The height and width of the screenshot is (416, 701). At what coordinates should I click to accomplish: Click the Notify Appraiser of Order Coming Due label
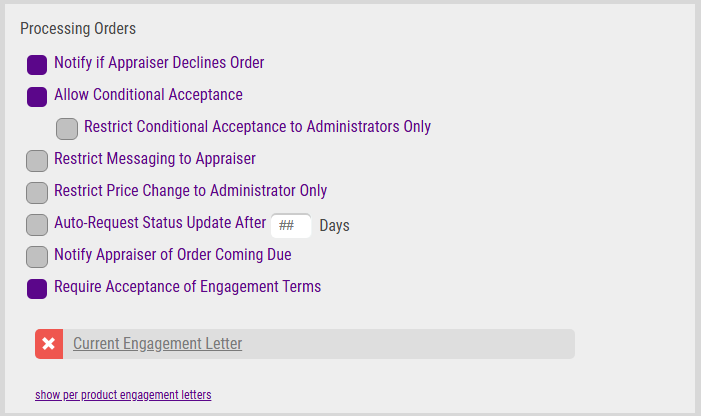pos(173,255)
